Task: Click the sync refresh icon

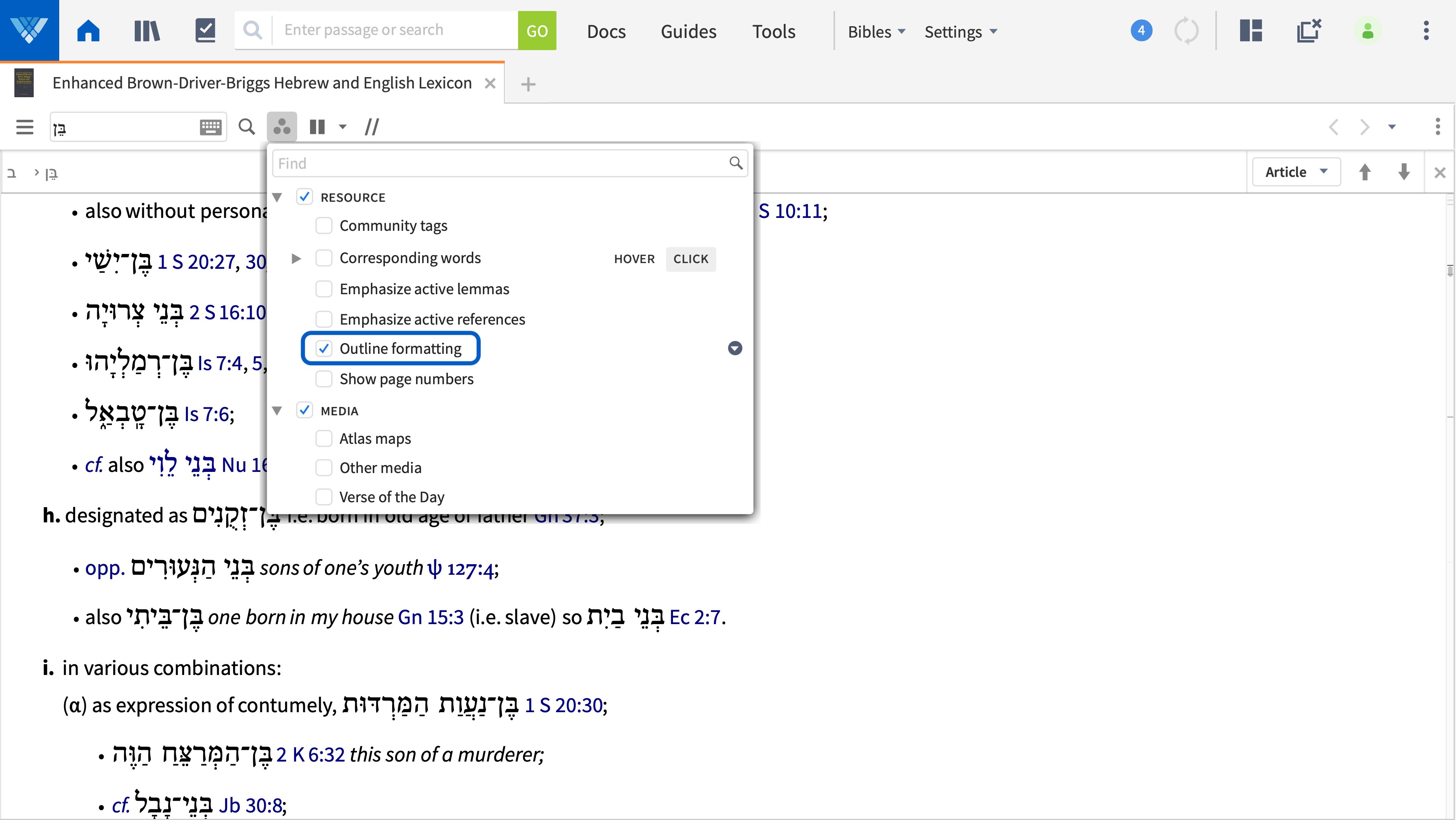Action: [x=1187, y=30]
